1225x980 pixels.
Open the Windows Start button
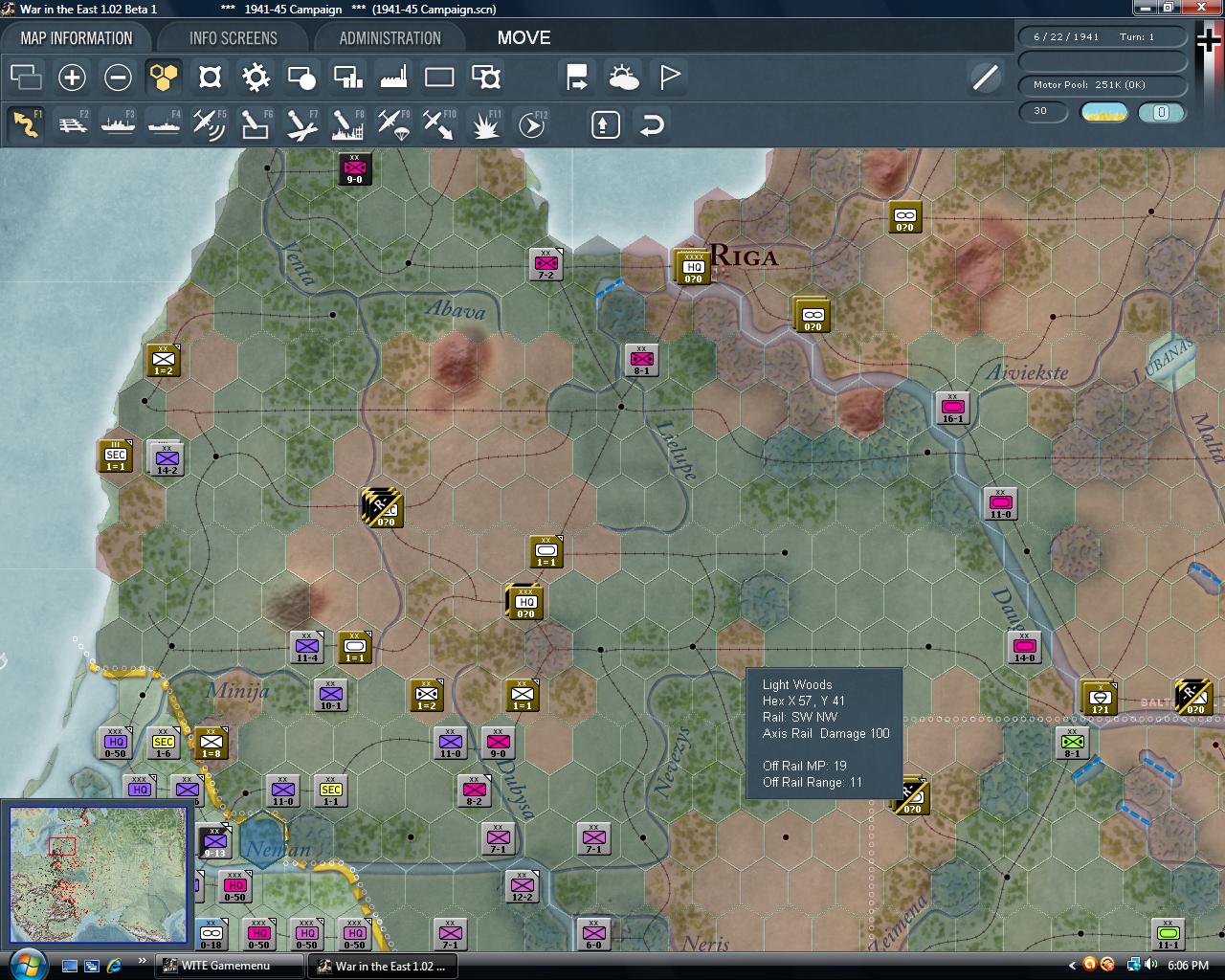pos(26,964)
